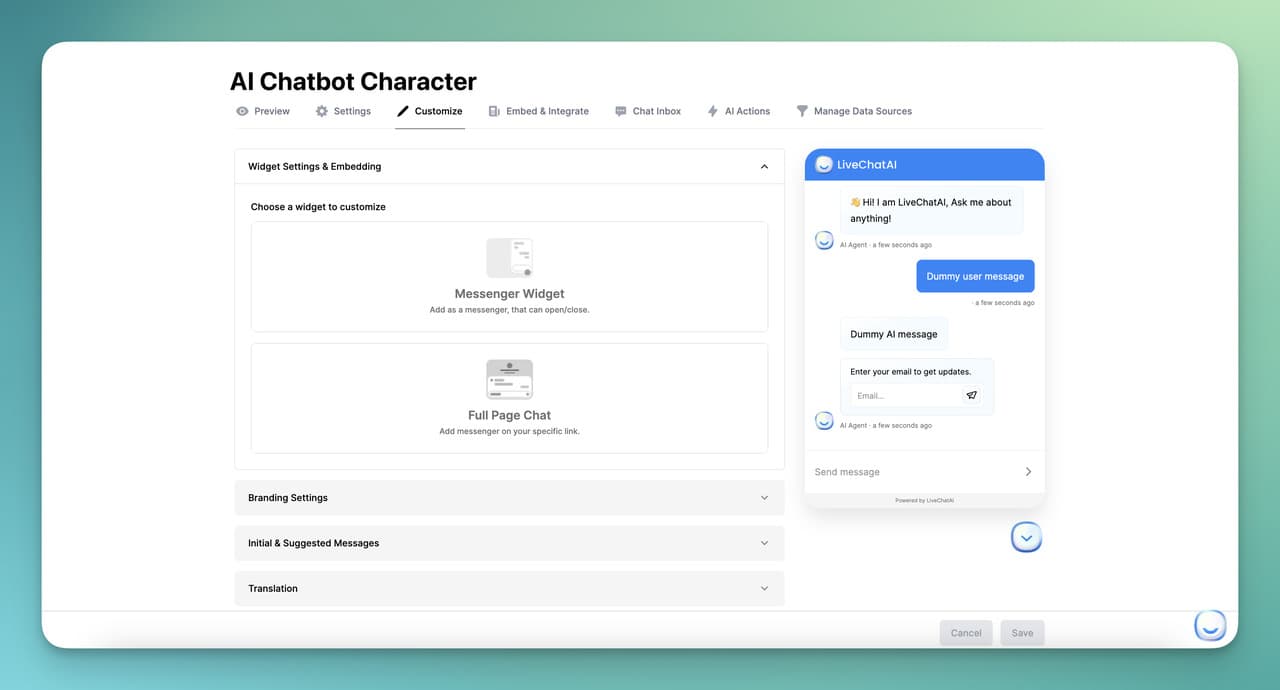Viewport: 1280px width, 690px height.
Task: Click the greeting message from LiveChatAI
Action: (x=931, y=210)
